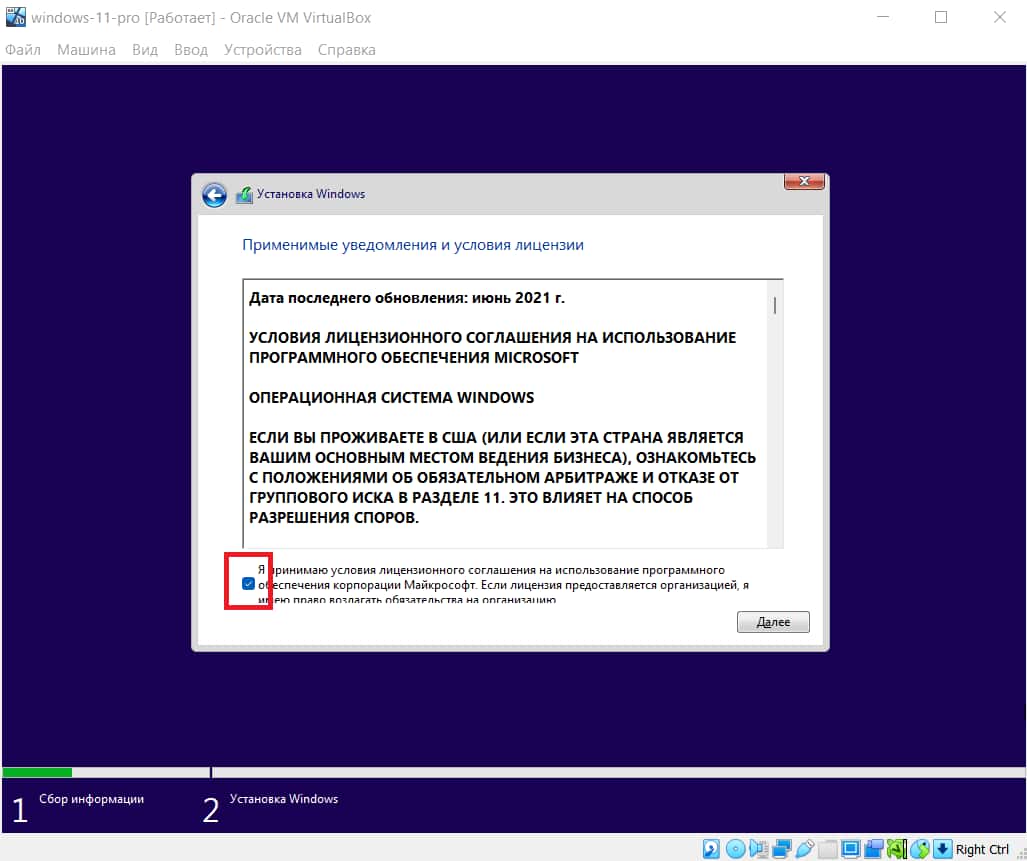Open the Машина menu
The height and width of the screenshot is (861, 1027).
[86, 50]
